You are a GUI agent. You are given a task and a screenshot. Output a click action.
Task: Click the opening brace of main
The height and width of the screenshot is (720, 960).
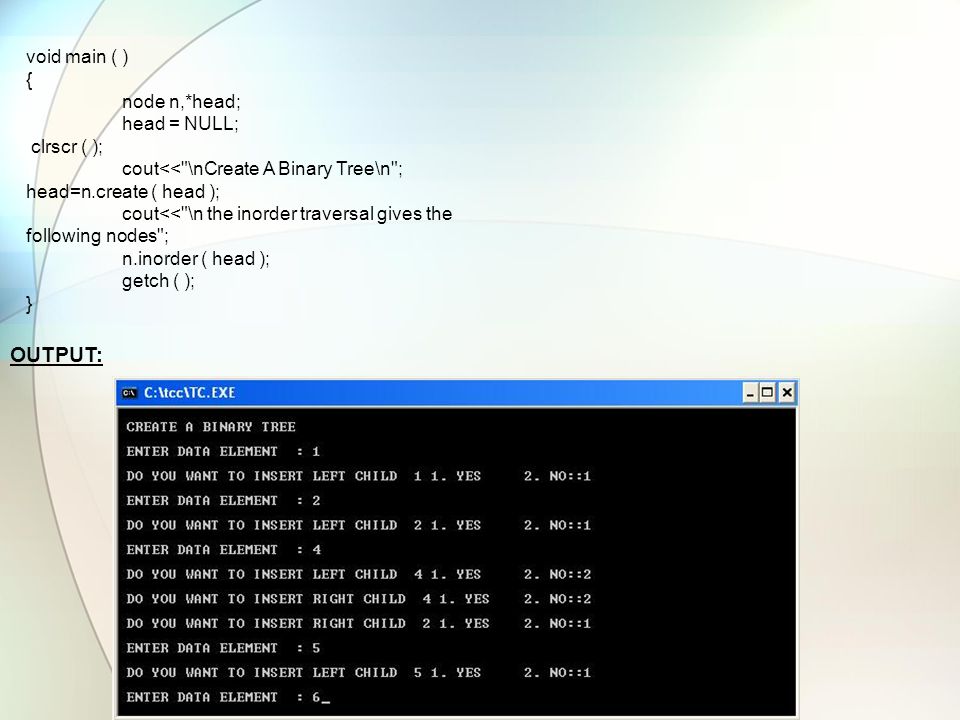click(x=29, y=80)
